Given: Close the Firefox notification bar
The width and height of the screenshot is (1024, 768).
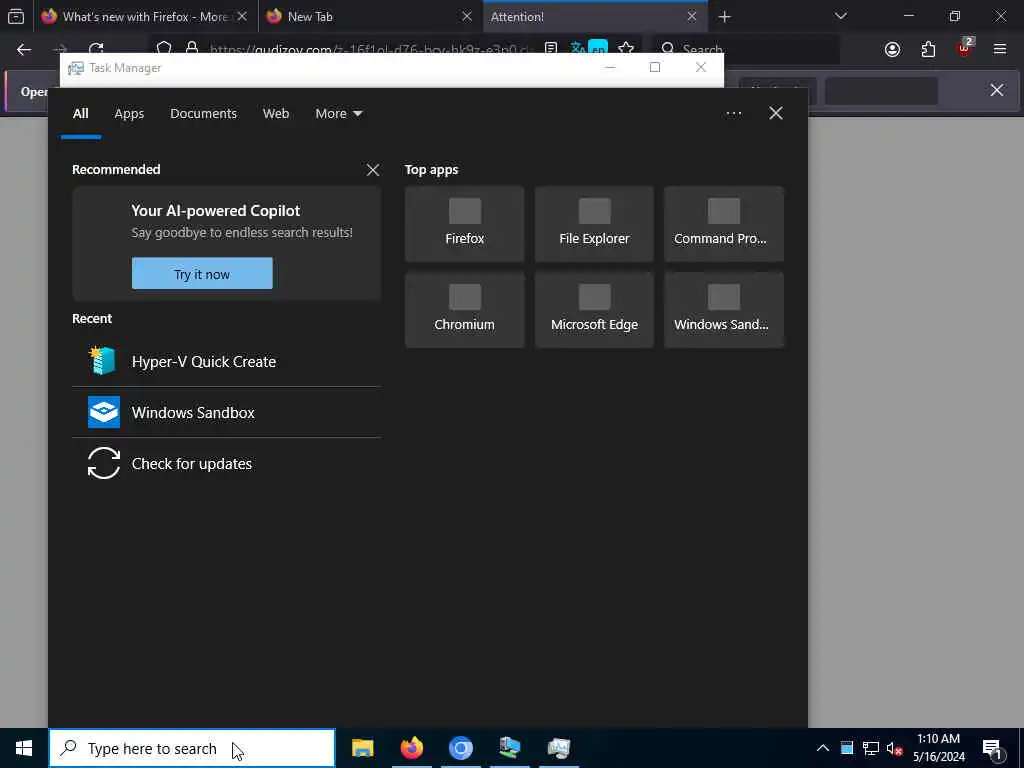Looking at the screenshot, I should (x=997, y=90).
